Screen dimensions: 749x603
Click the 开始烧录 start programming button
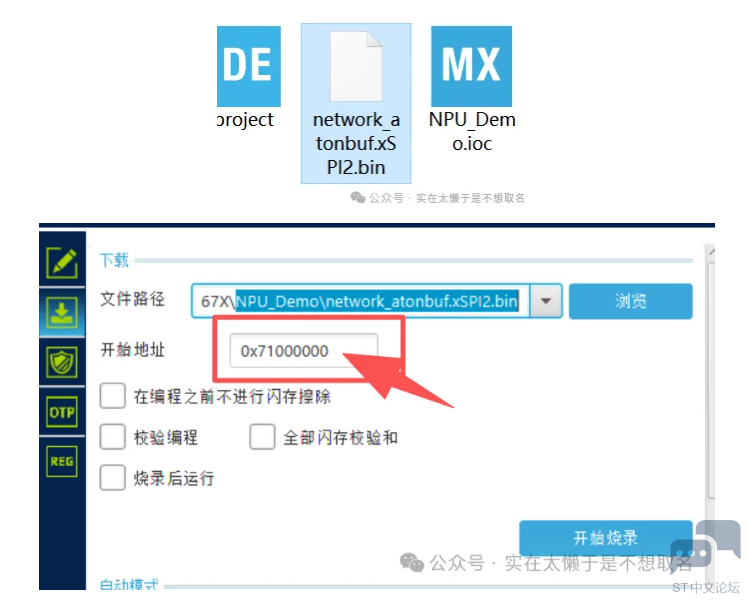tap(606, 538)
